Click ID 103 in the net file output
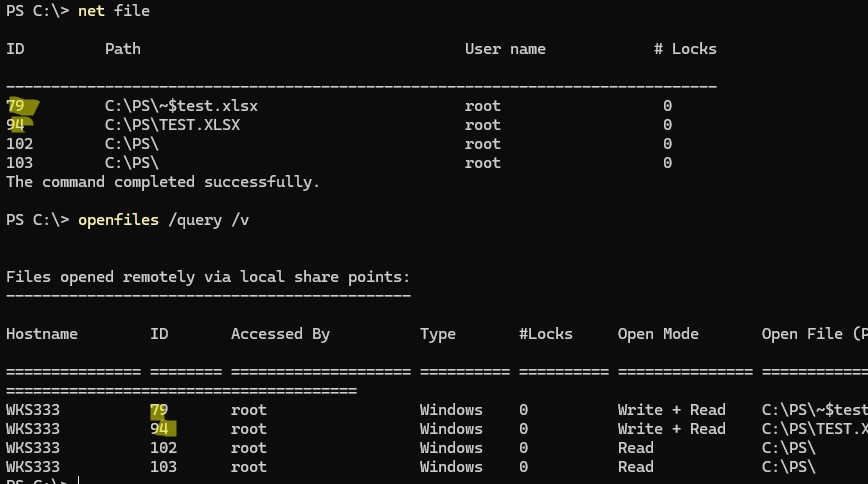 click(x=19, y=163)
